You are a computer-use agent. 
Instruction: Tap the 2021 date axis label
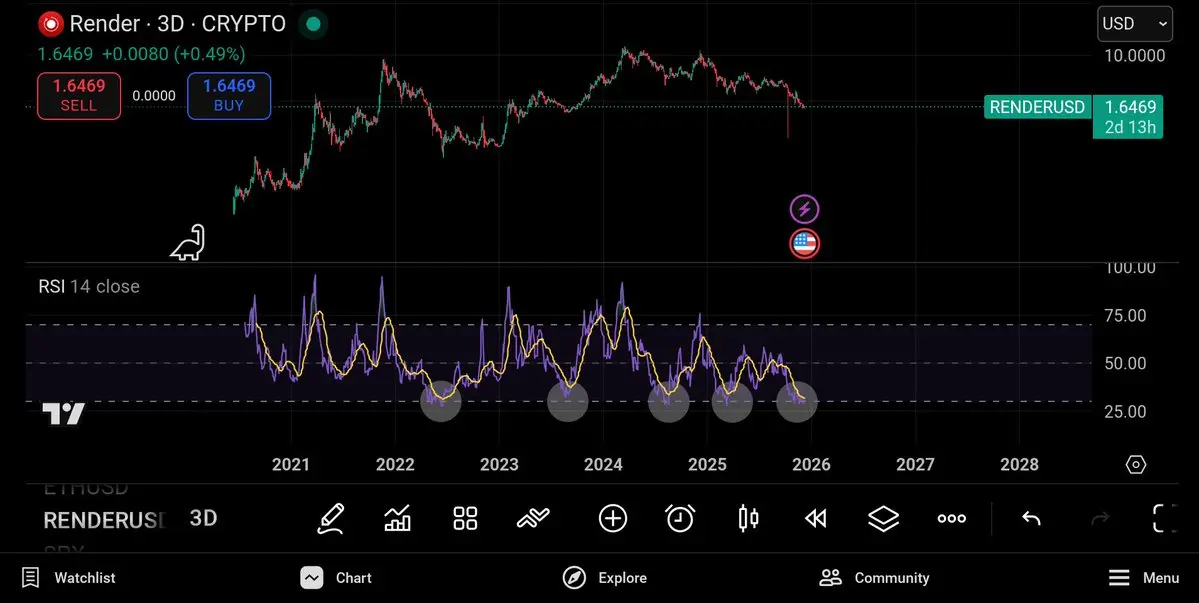coord(291,464)
